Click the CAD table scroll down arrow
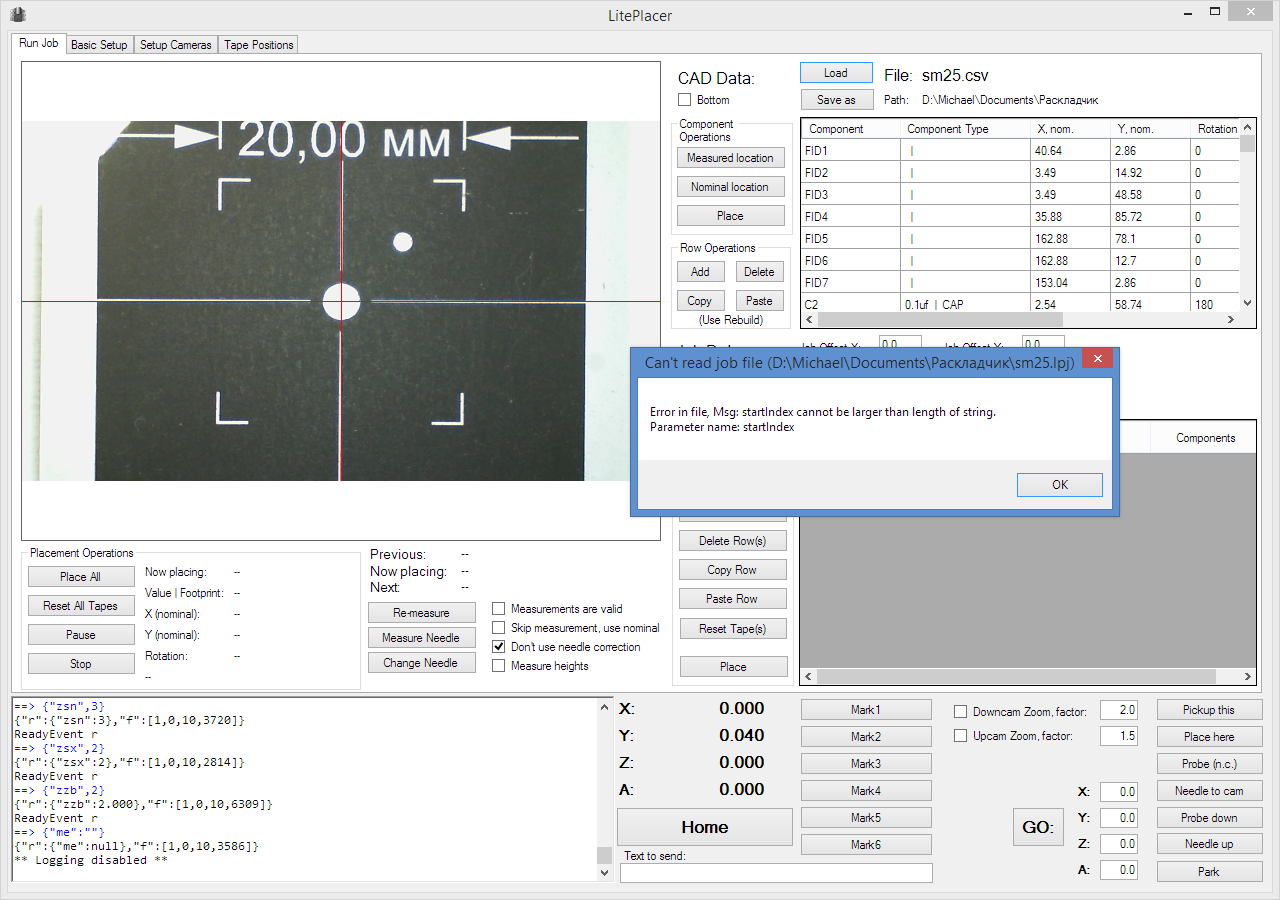 1247,303
